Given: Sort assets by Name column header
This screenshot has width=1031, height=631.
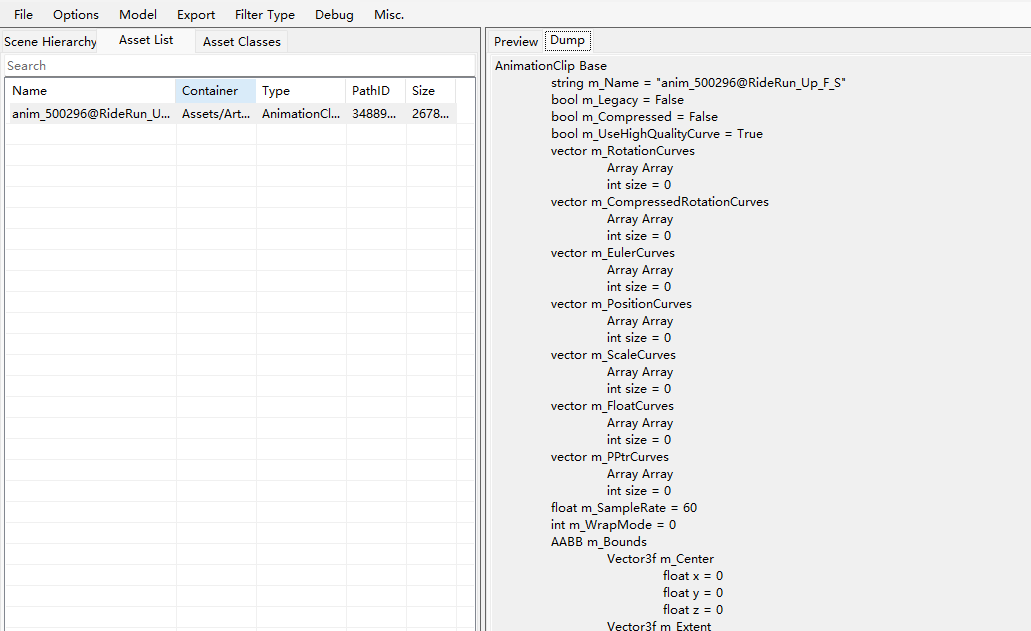Looking at the screenshot, I should coord(90,91).
